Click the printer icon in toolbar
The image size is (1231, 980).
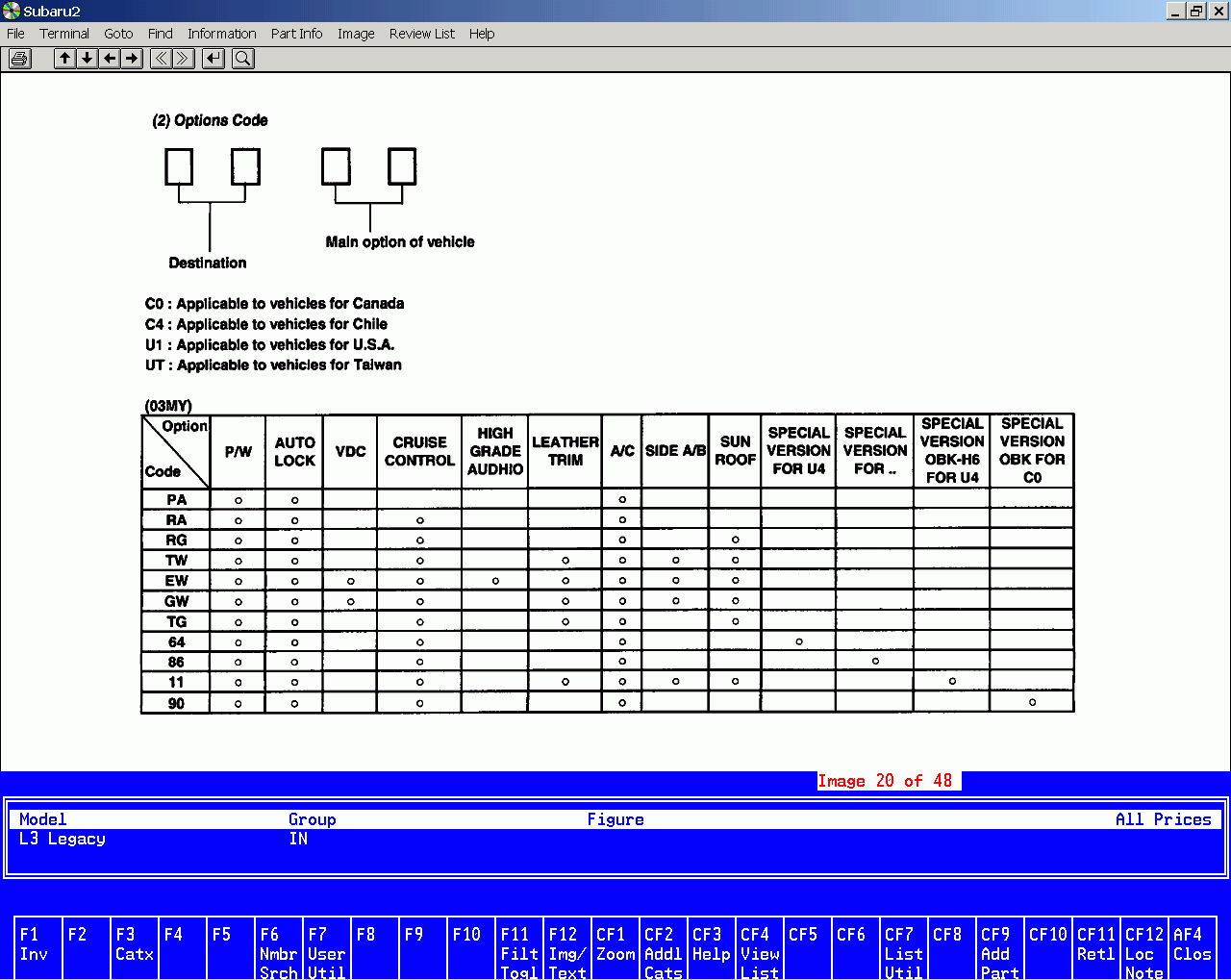tap(19, 59)
